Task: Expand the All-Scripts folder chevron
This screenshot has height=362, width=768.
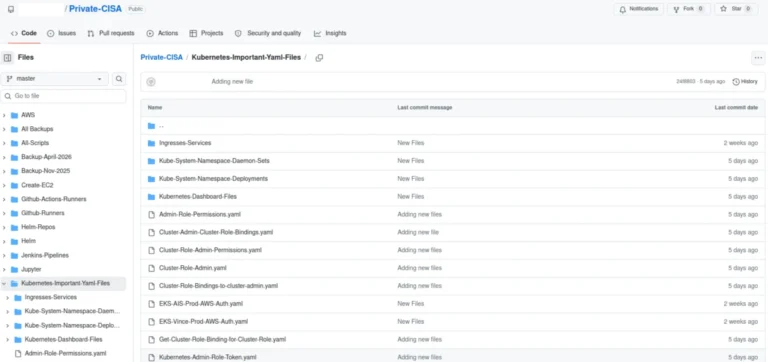Action: coord(4,143)
